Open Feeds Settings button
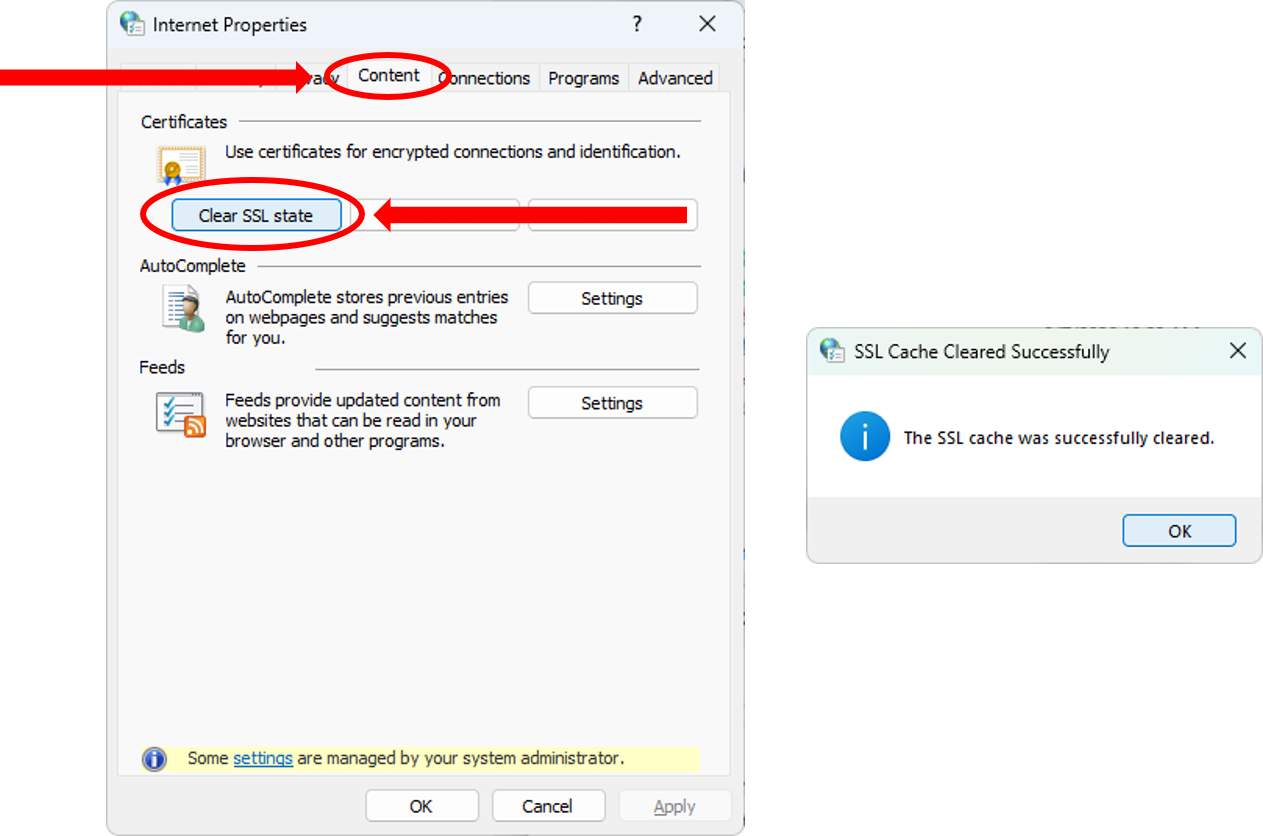This screenshot has width=1263, height=836. 612,403
